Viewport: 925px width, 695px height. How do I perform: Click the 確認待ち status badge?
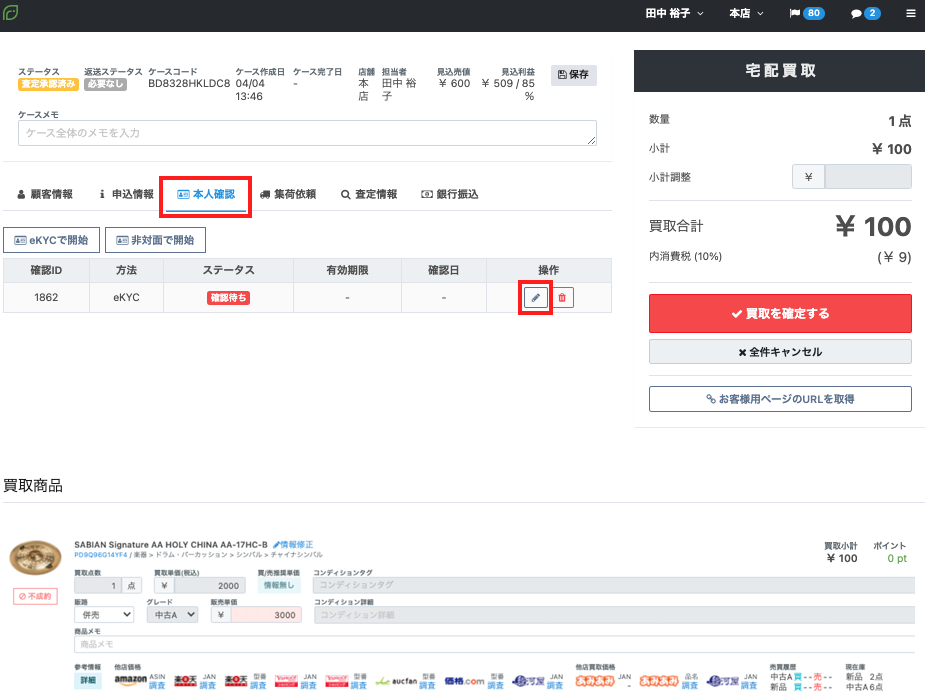click(x=228, y=298)
